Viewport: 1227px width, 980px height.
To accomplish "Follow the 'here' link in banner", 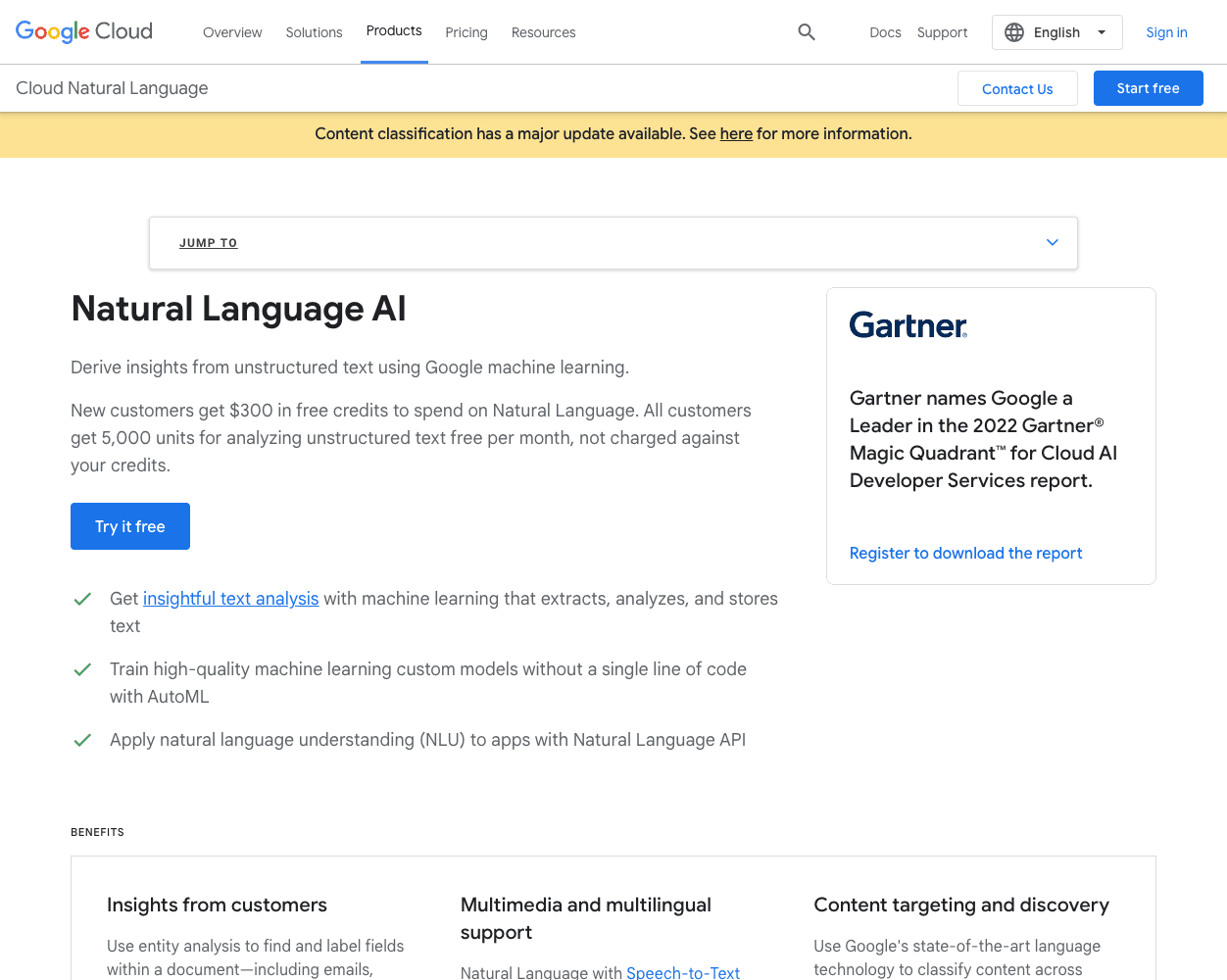I will tap(736, 133).
